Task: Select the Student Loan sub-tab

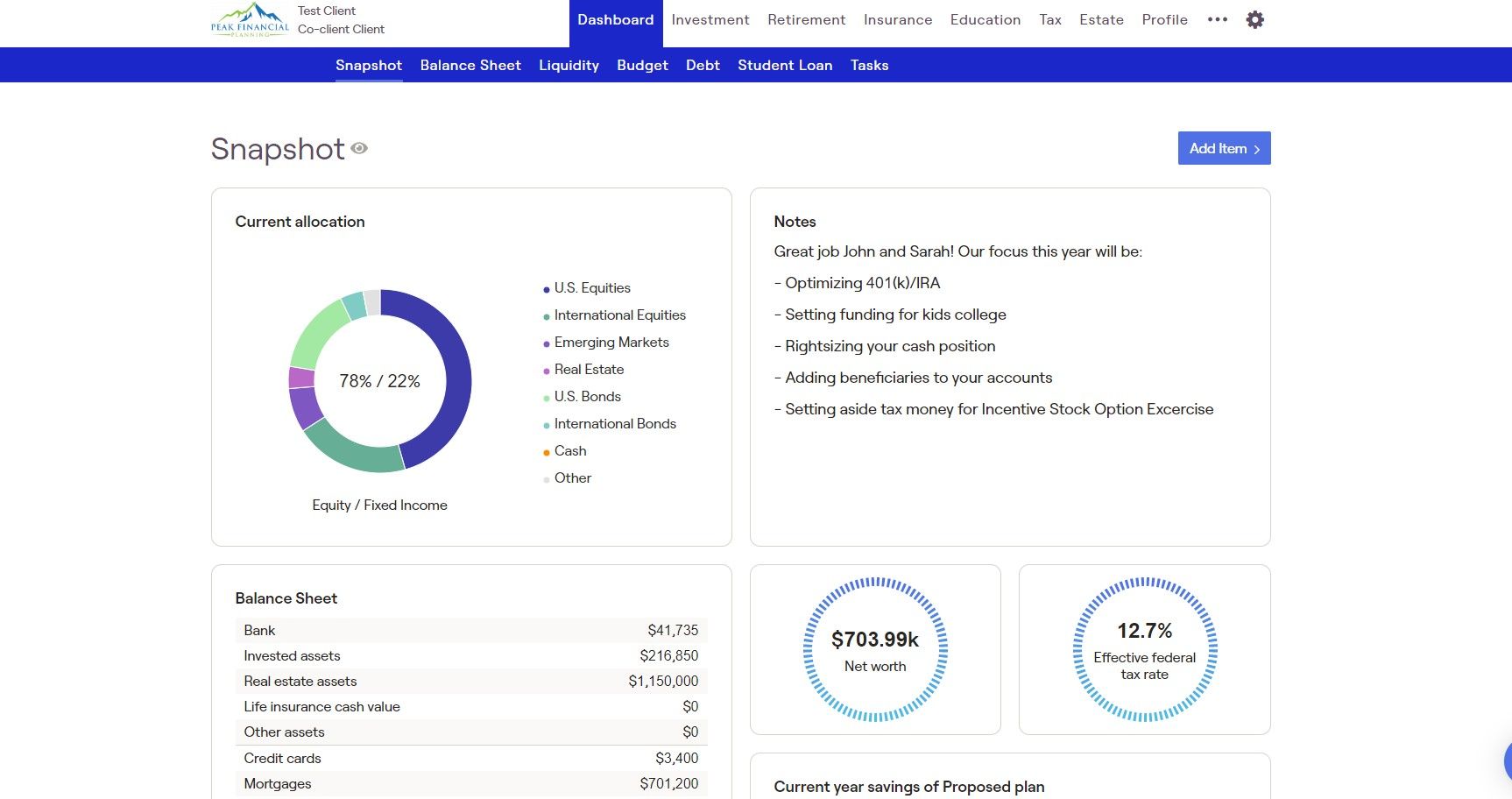Action: point(785,66)
